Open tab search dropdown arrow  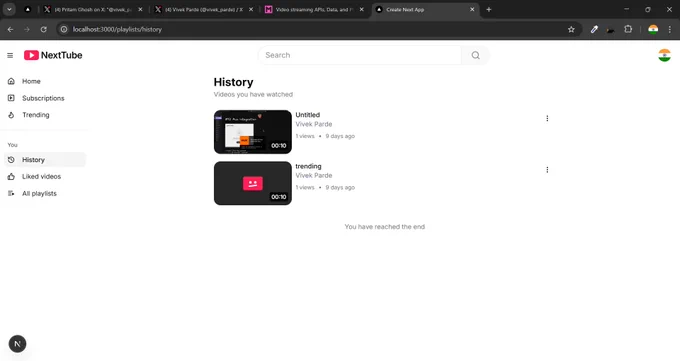(9, 9)
